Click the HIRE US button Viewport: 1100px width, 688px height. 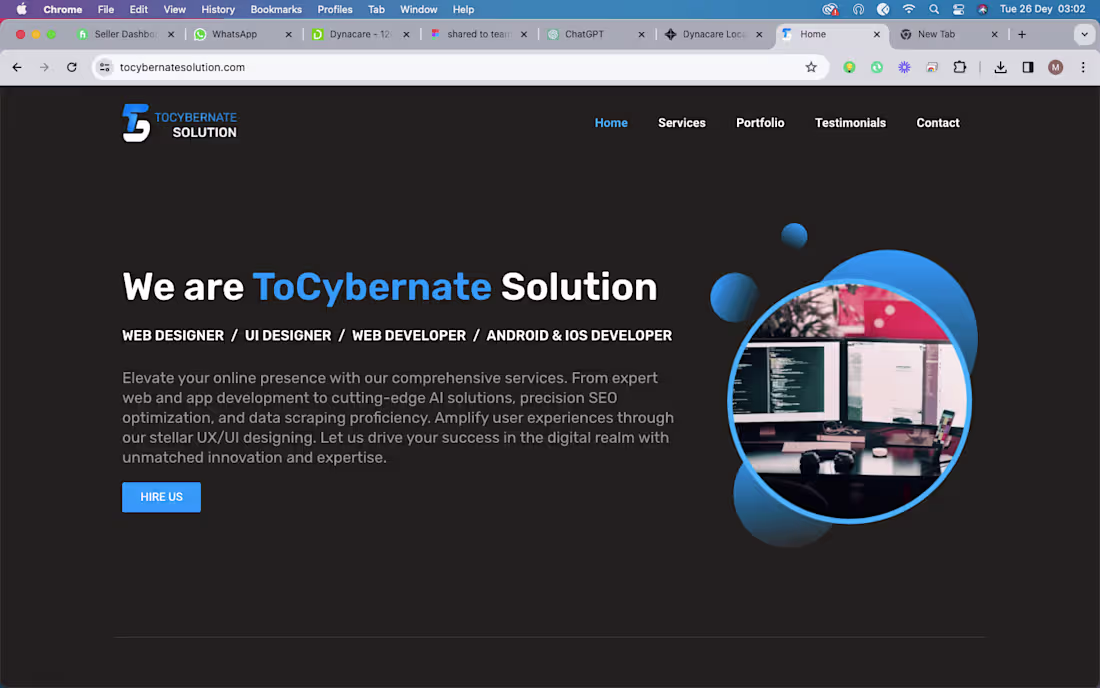pos(161,497)
